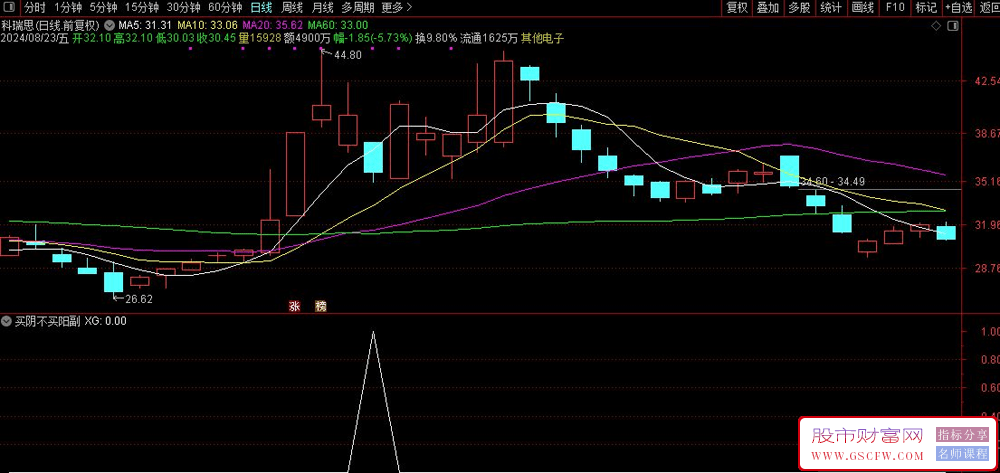
Task: Click the 榜 marker below chart
Action: coord(321,307)
